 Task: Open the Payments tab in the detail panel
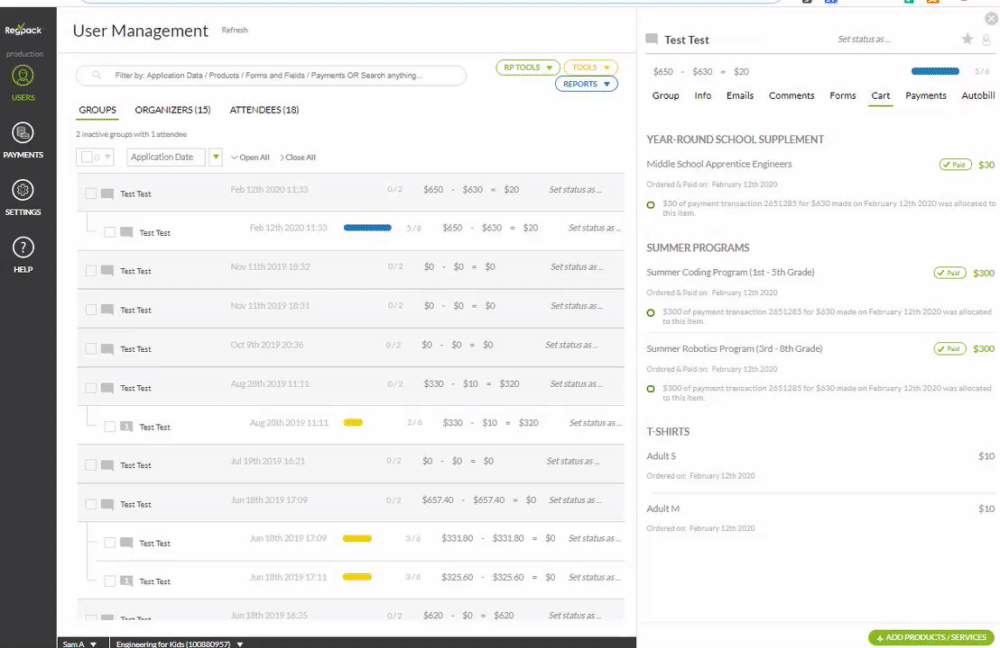click(x=925, y=96)
